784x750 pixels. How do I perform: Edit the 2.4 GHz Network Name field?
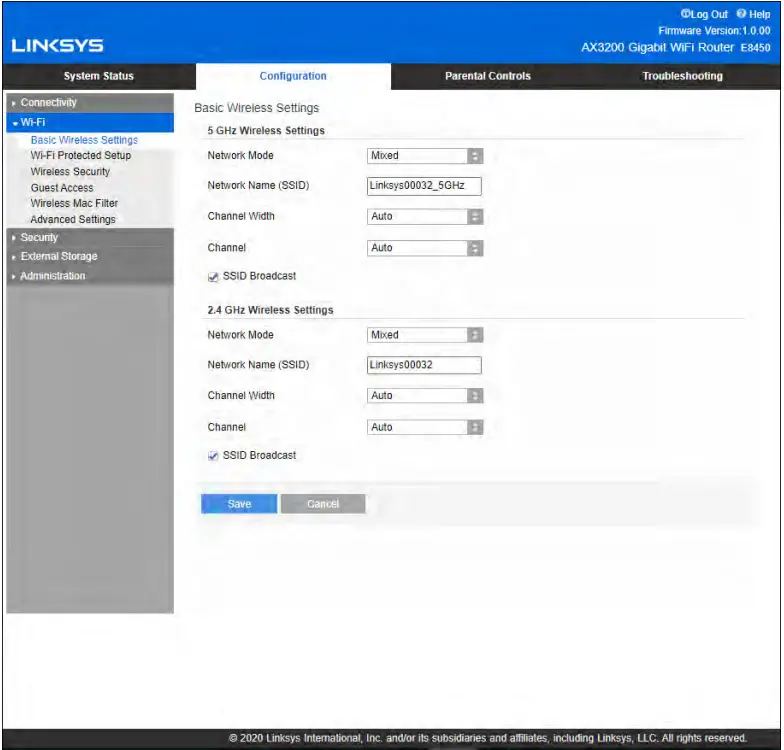(424, 365)
